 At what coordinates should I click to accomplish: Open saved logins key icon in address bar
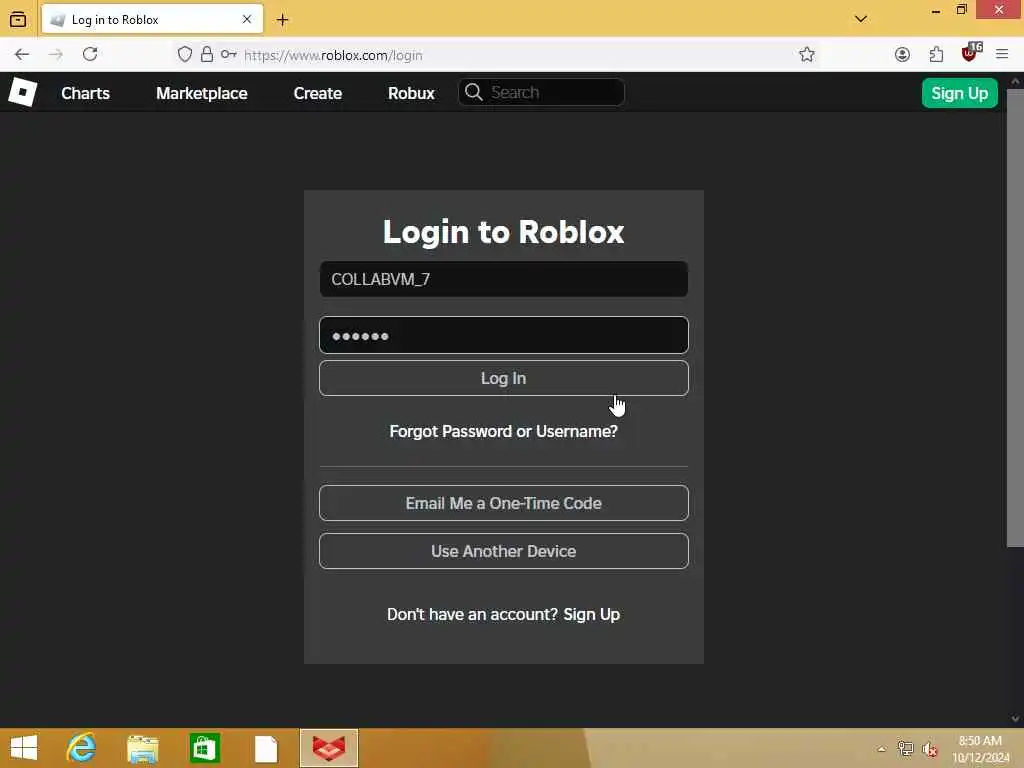[229, 54]
